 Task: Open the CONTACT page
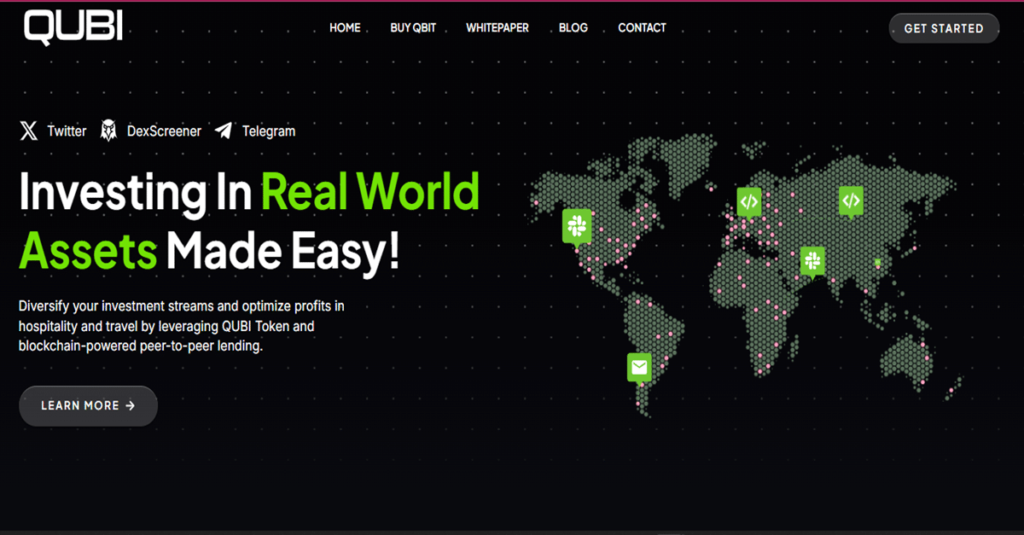click(x=642, y=28)
